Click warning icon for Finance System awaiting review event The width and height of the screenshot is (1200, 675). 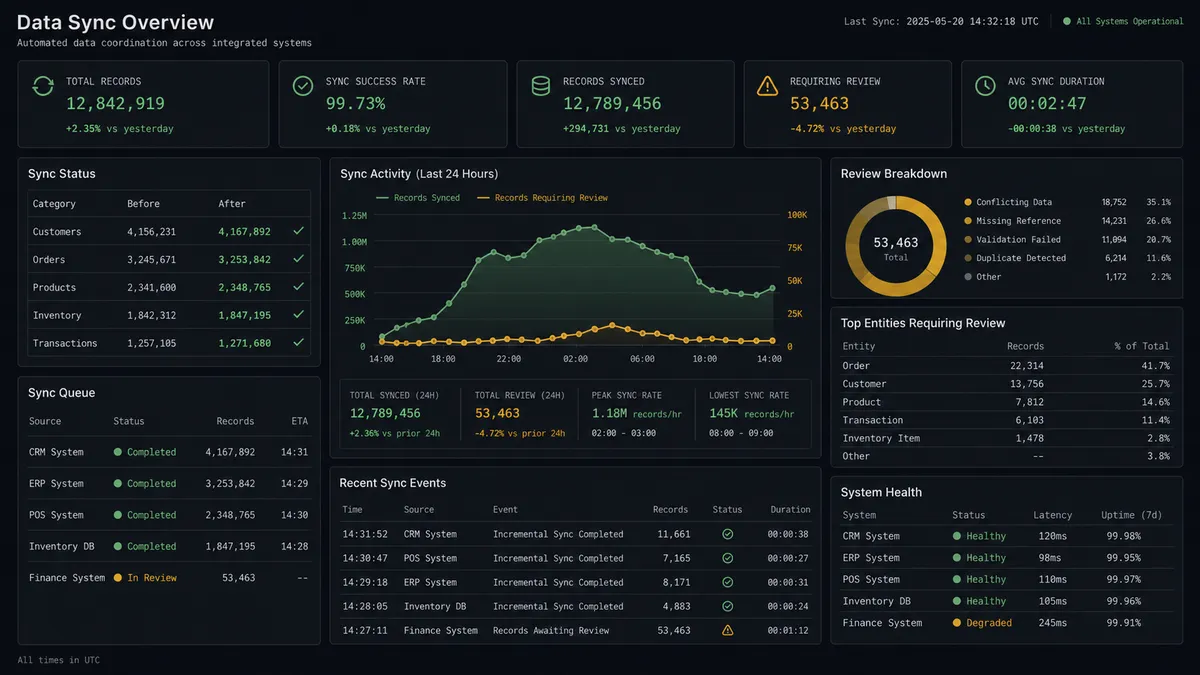727,630
